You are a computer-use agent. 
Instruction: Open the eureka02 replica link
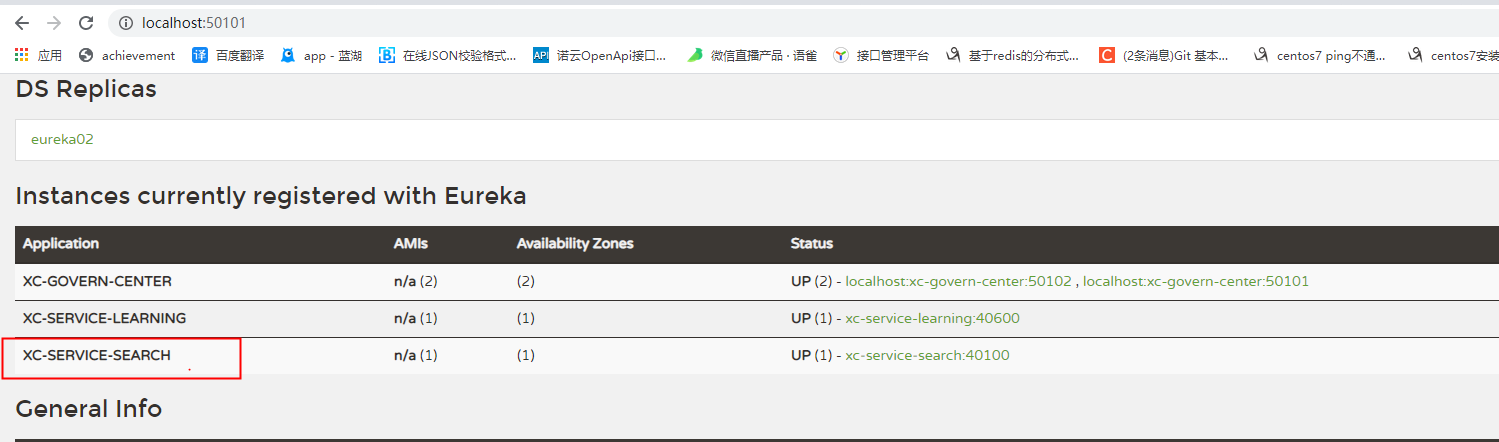click(x=62, y=139)
